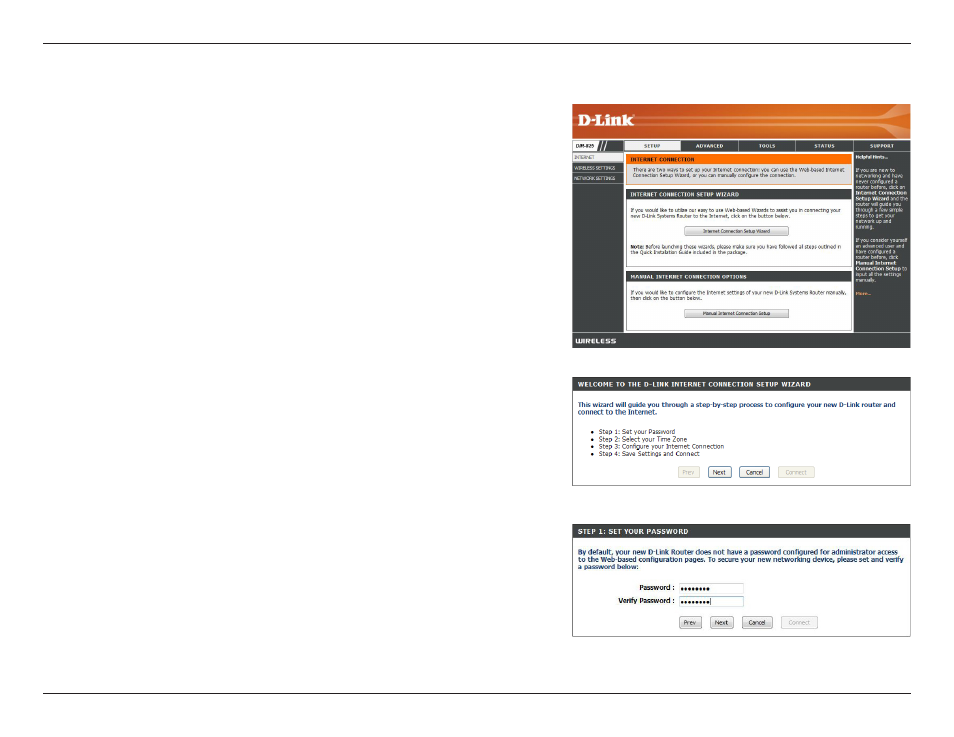954x737 pixels.
Task: Focus the Password input field
Action: [x=711, y=588]
